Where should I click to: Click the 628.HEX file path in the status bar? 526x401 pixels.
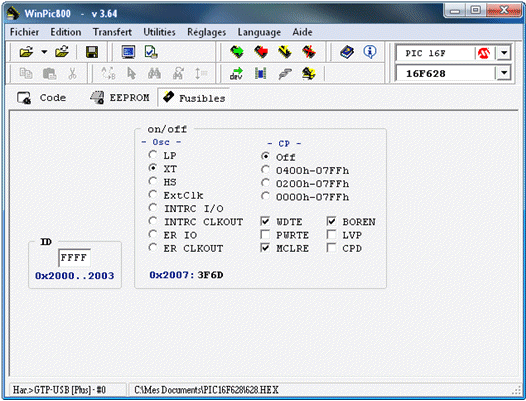click(206, 390)
